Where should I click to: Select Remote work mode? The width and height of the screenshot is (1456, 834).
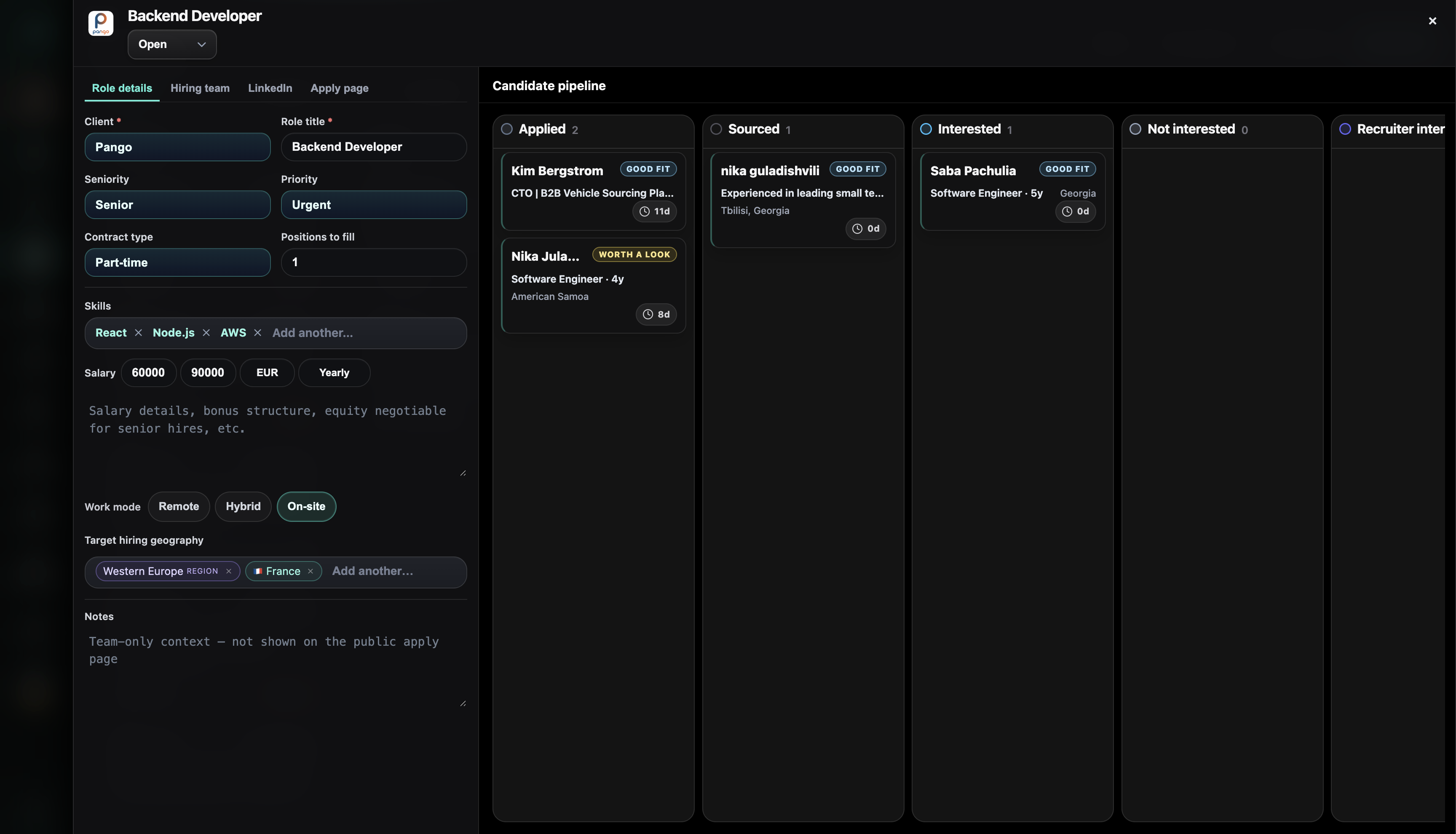179,506
